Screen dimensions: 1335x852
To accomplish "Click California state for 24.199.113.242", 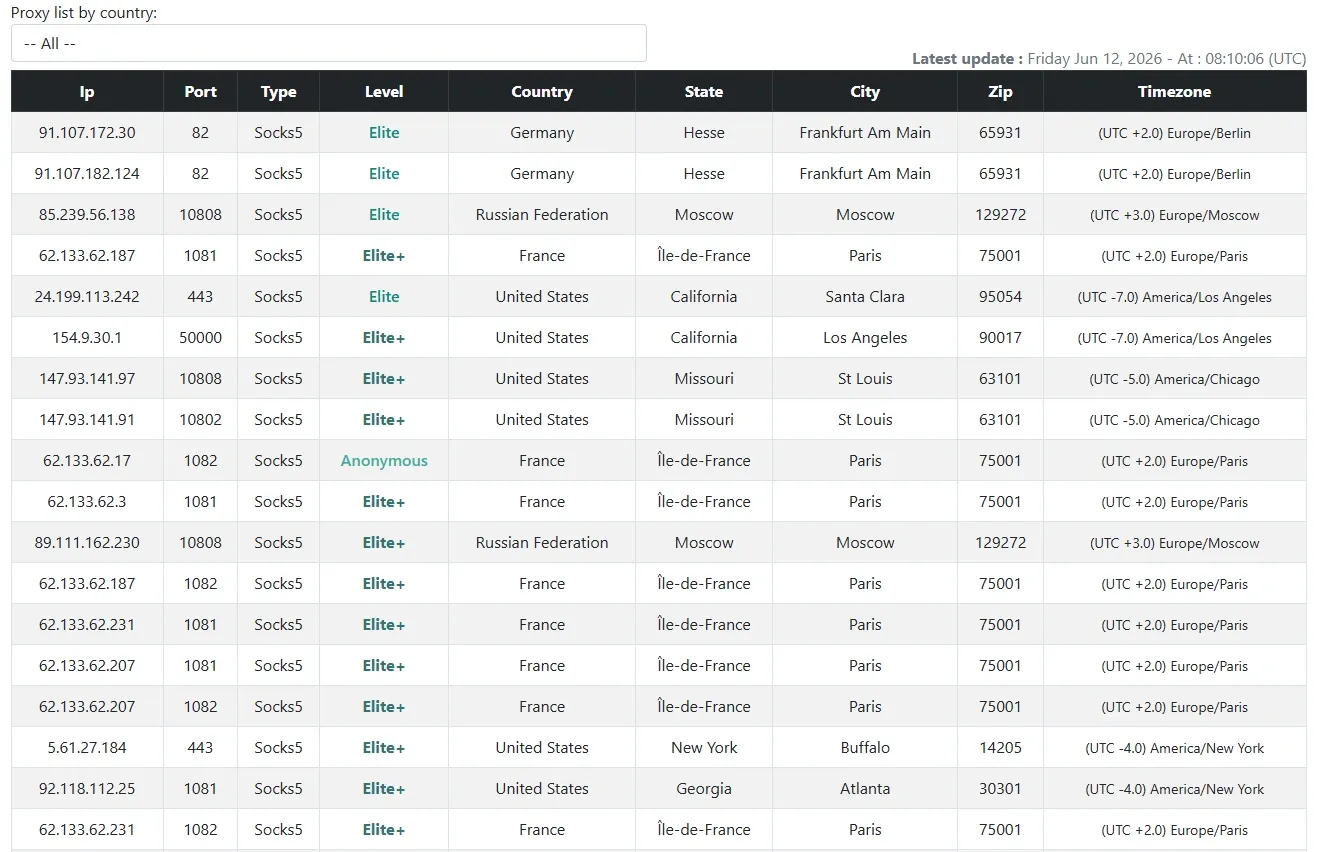I will [704, 297].
